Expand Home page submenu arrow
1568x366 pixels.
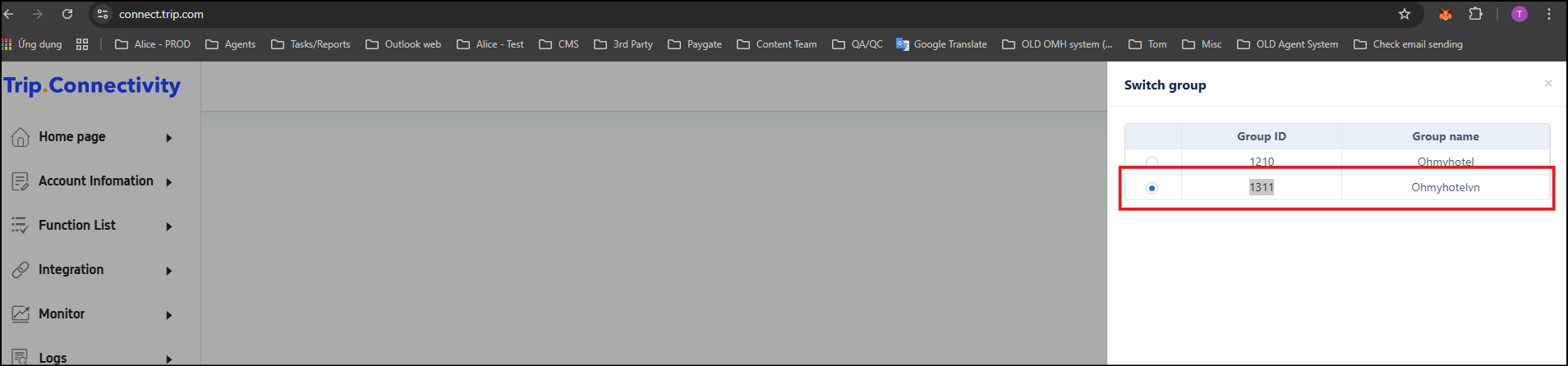point(169,138)
